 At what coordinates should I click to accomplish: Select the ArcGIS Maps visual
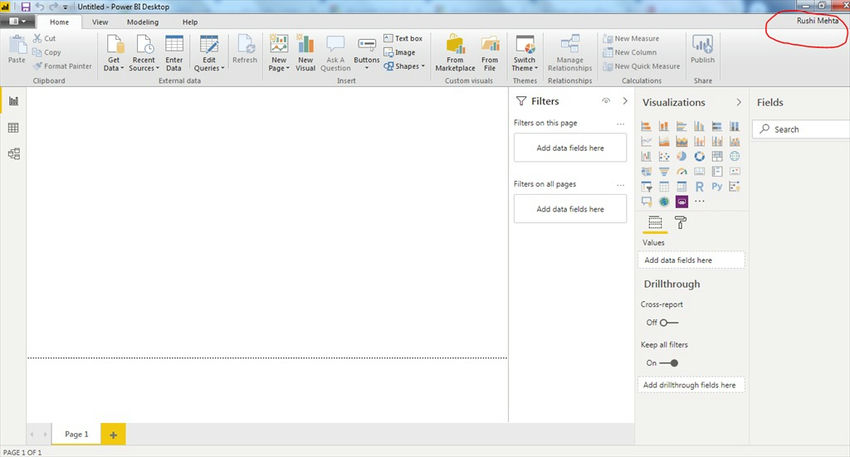[x=664, y=202]
